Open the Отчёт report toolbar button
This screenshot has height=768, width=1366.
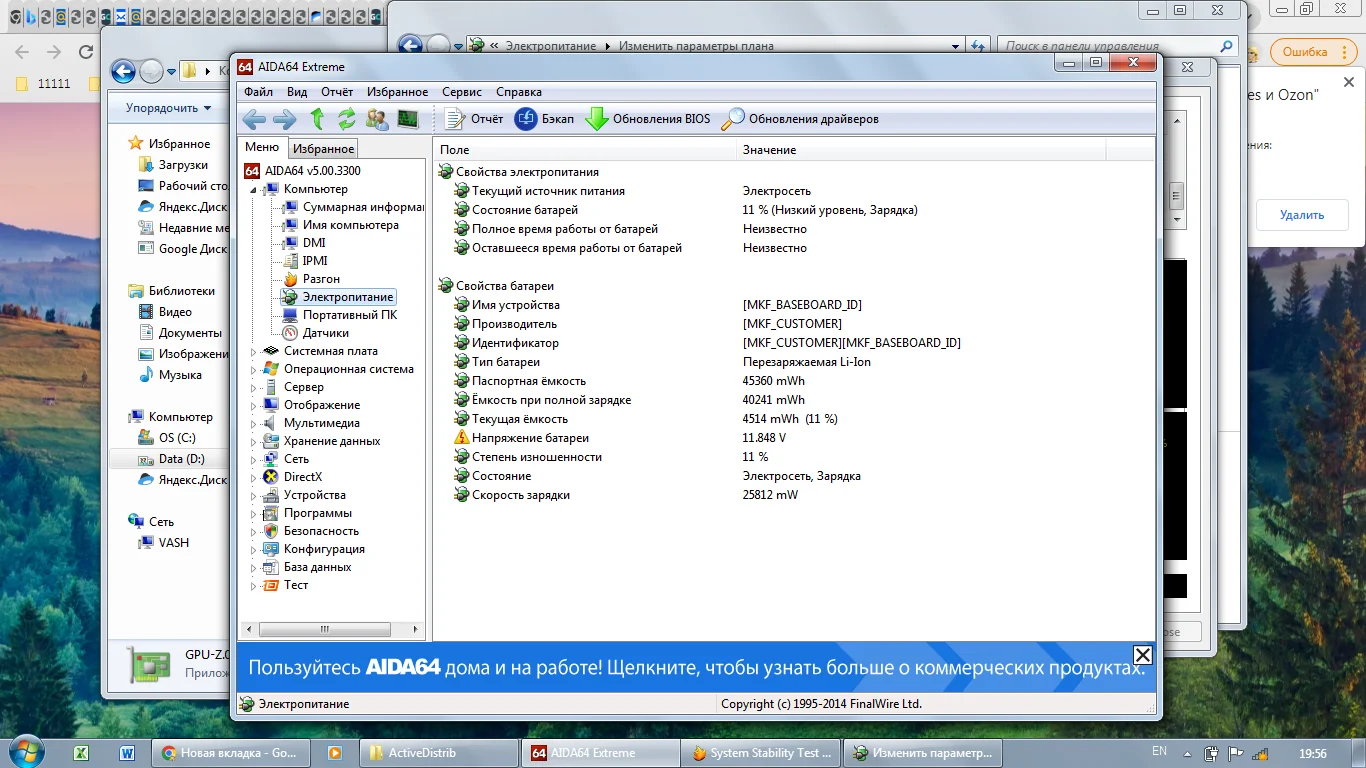tap(474, 119)
